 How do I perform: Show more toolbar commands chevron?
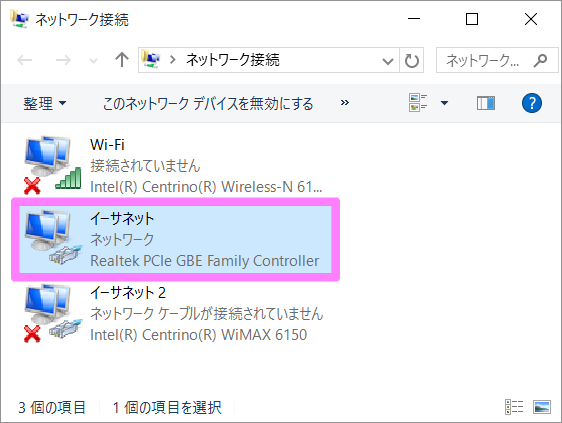(344, 103)
